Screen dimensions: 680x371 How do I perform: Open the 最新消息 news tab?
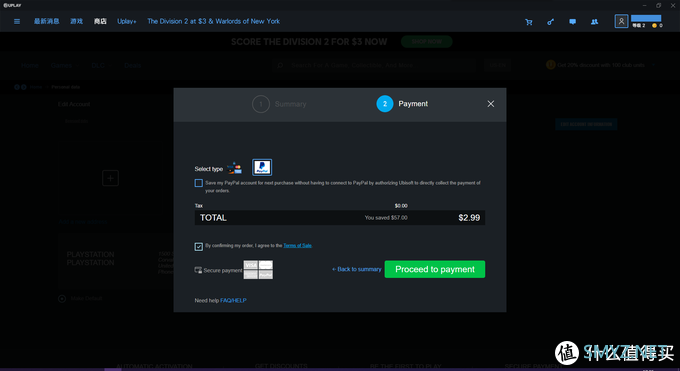pyautogui.click(x=46, y=21)
